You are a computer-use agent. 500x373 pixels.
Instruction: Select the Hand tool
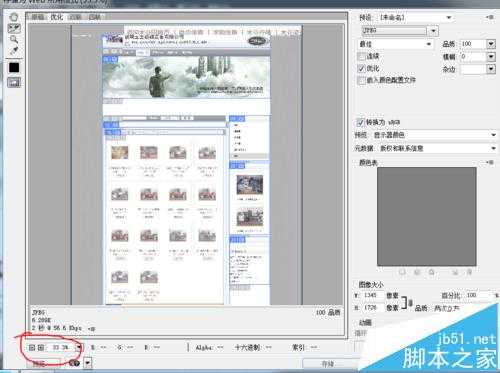click(14, 17)
